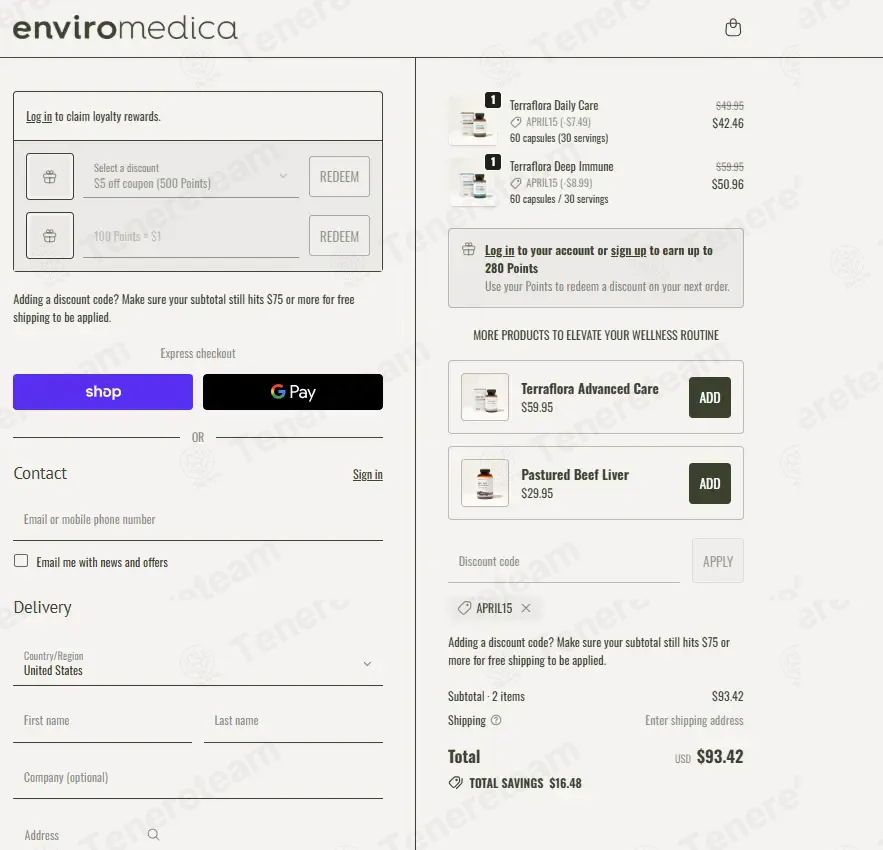Screen dimensions: 883x850
Task: Click the enviromedica logo
Action: coord(125,29)
